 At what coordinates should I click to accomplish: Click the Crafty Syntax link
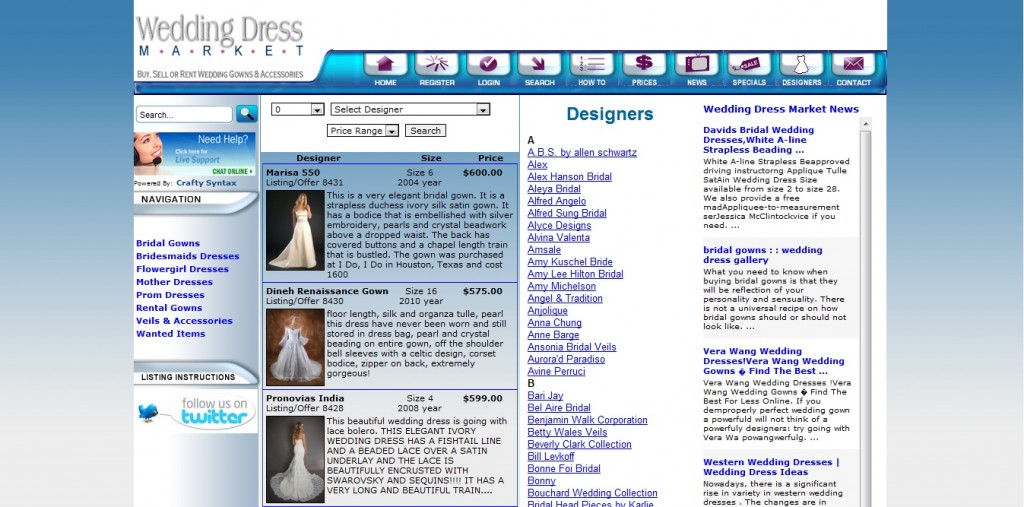coord(206,183)
